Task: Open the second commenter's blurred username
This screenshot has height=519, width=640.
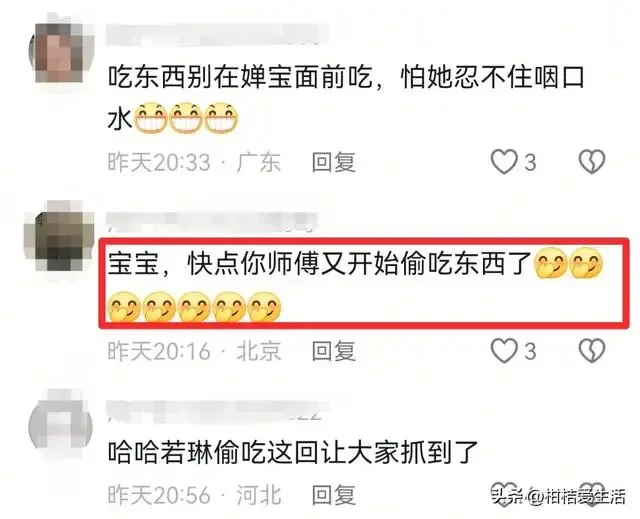Action: 211,222
